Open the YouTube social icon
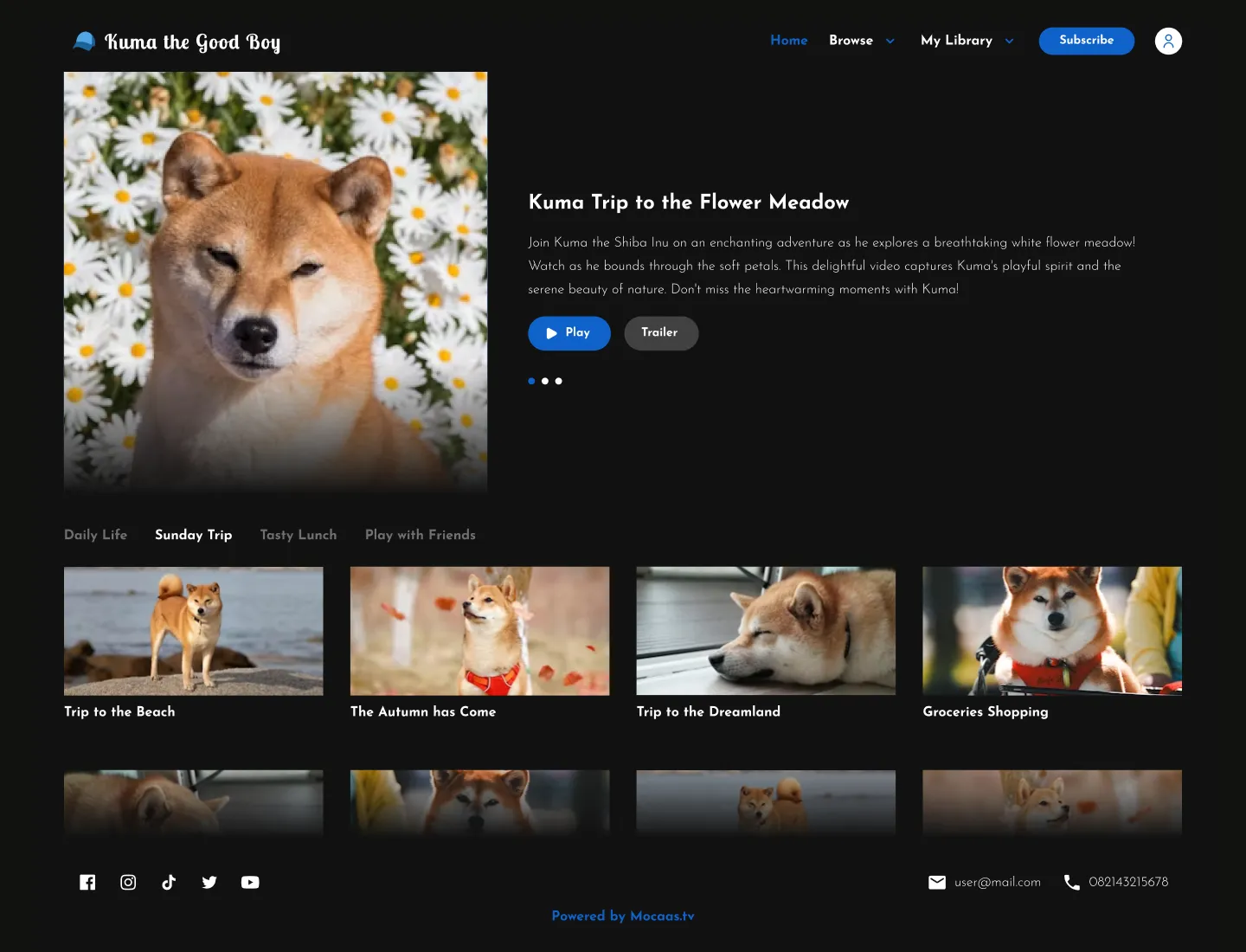Viewport: 1246px width, 952px height. click(x=250, y=882)
